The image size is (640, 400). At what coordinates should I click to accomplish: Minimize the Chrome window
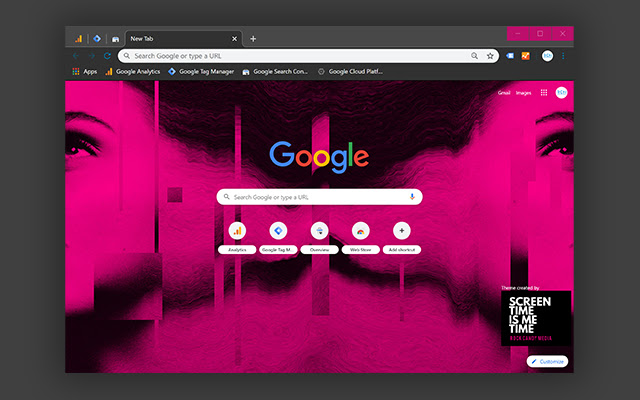click(518, 33)
